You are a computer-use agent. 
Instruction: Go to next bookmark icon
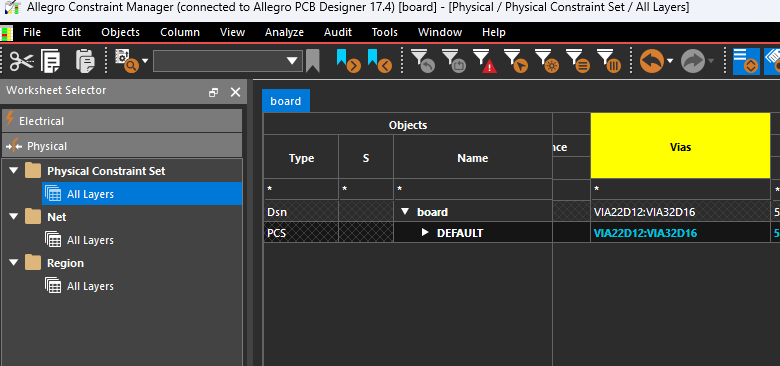tap(348, 61)
